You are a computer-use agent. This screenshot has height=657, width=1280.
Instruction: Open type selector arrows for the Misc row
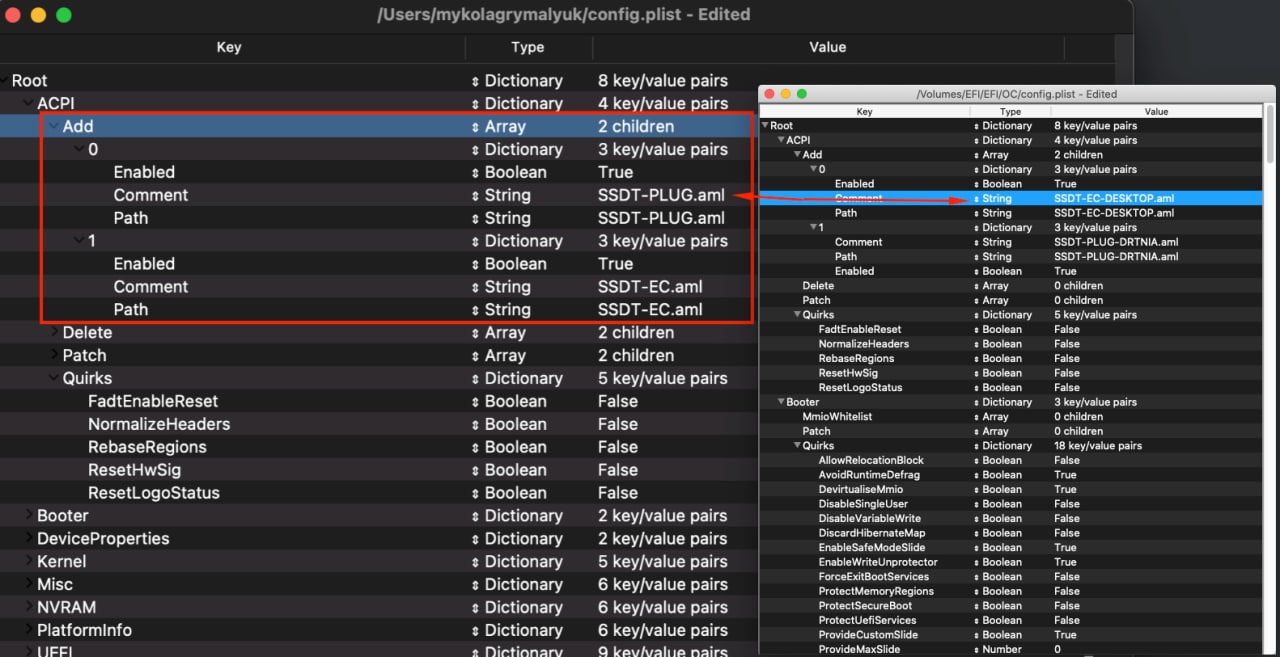(x=476, y=585)
